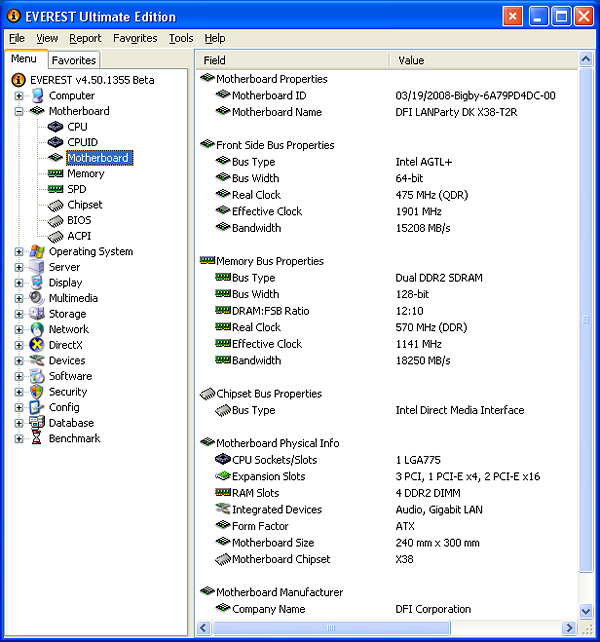600x642 pixels.
Task: Click the Computer icon in the tree
Action: point(37,95)
